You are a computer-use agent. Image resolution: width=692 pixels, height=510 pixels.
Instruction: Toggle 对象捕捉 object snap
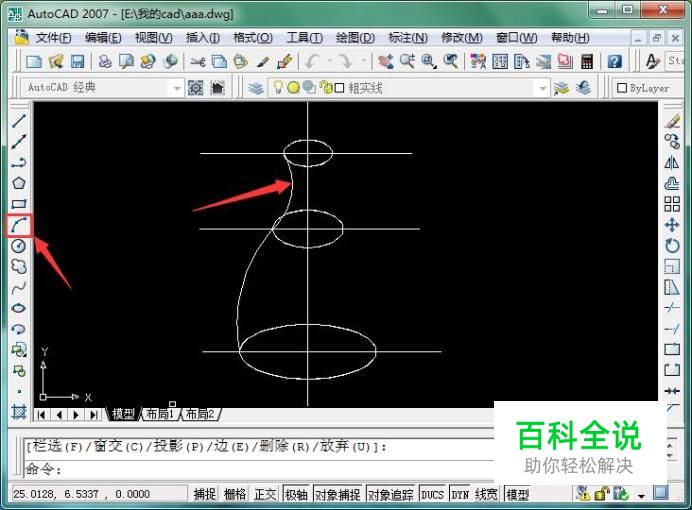pyautogui.click(x=338, y=494)
